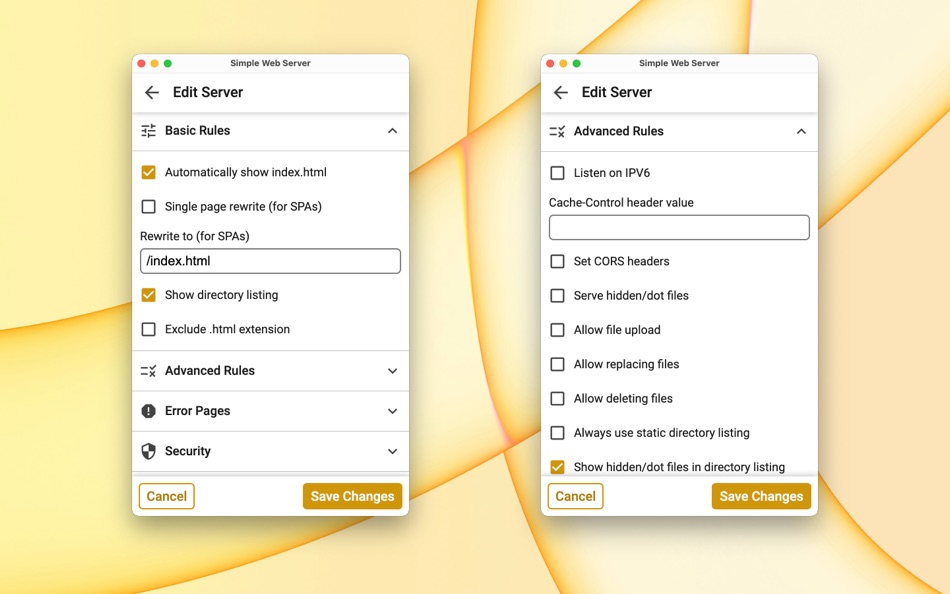Click the Cache-Control header value field
Image resolution: width=950 pixels, height=594 pixels.
click(679, 227)
